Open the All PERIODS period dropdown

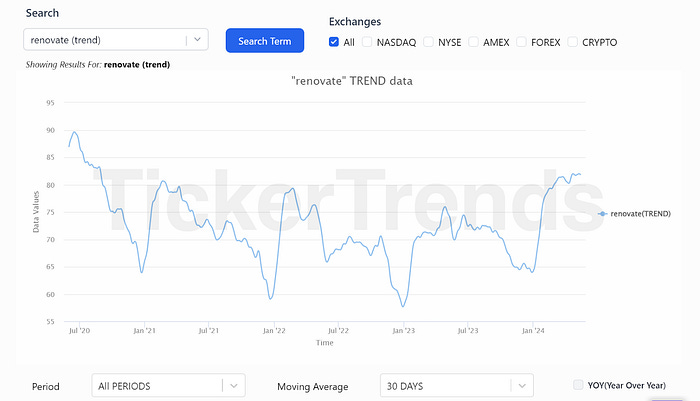click(168, 386)
